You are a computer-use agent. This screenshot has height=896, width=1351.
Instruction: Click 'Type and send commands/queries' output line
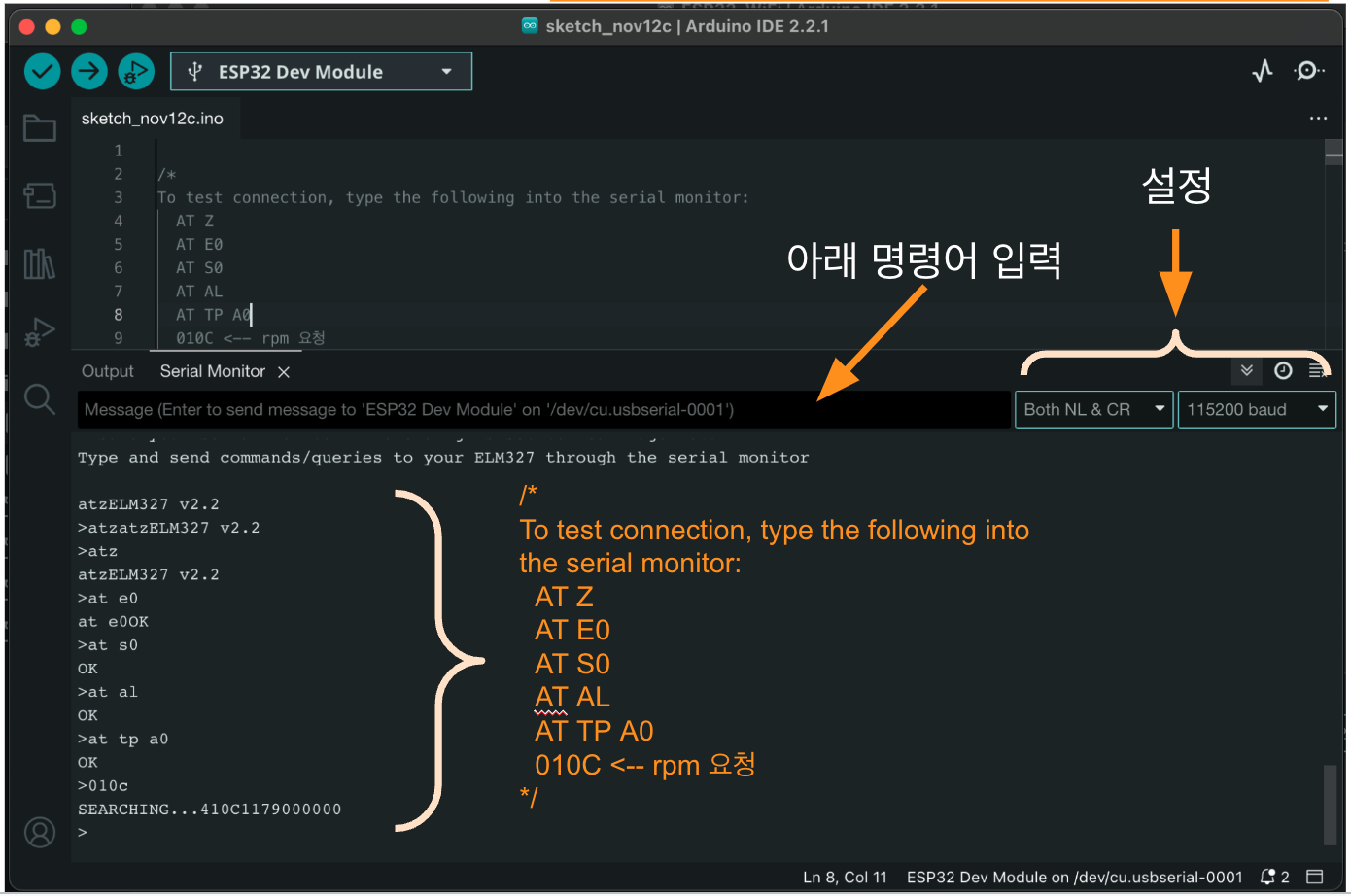coord(443,458)
